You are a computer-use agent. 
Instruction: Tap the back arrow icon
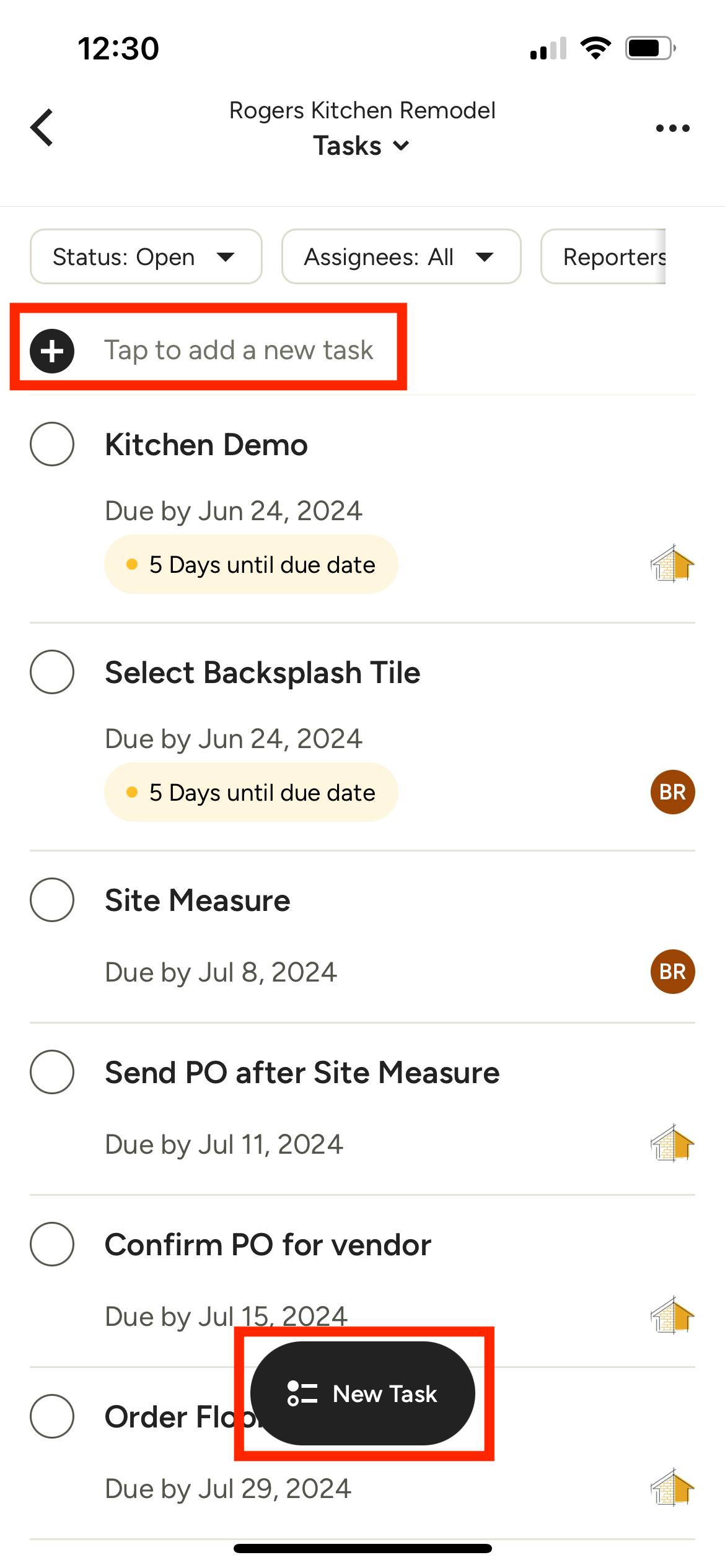(42, 128)
